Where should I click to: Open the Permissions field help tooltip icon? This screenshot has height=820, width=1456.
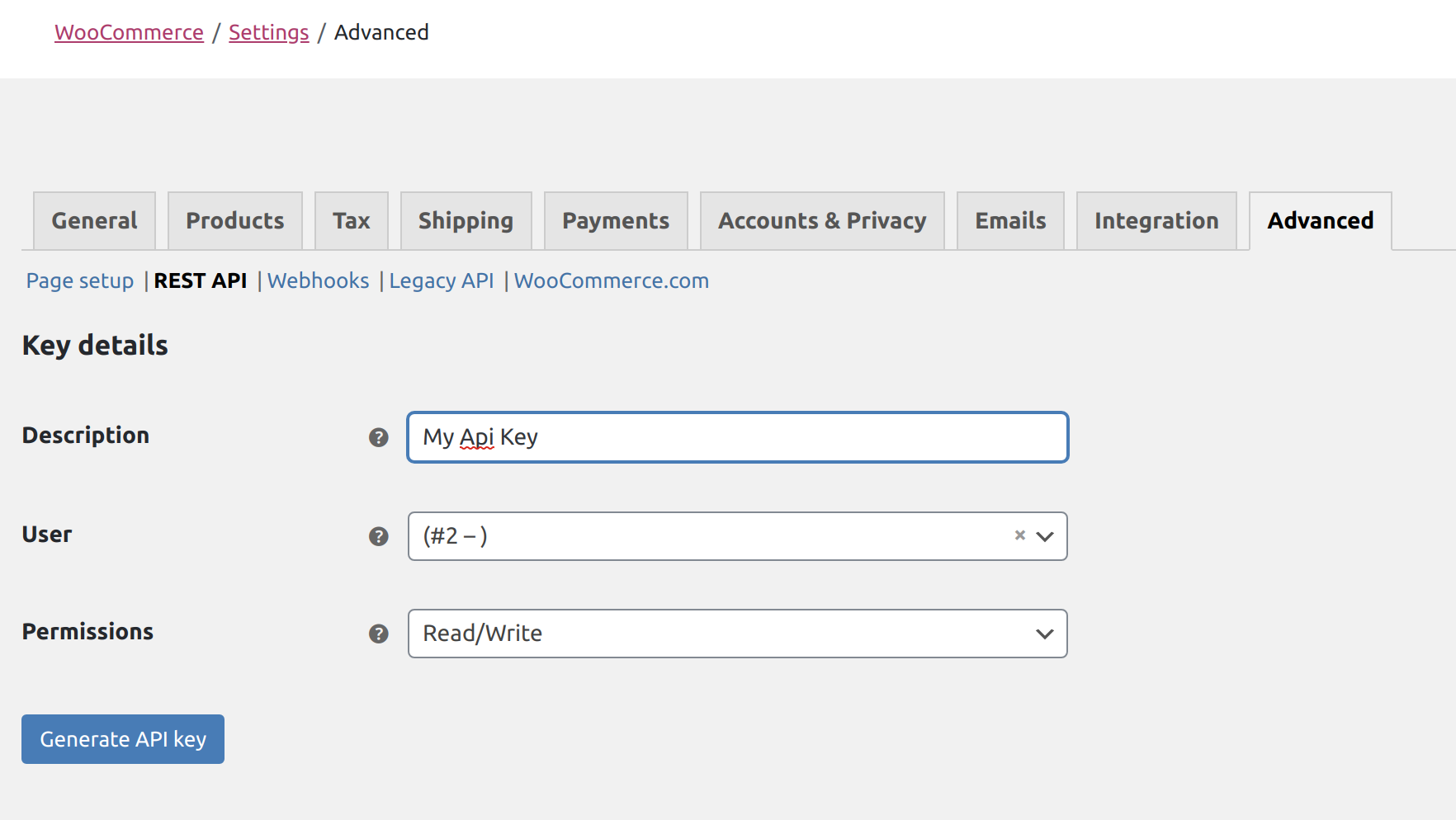pyautogui.click(x=378, y=634)
